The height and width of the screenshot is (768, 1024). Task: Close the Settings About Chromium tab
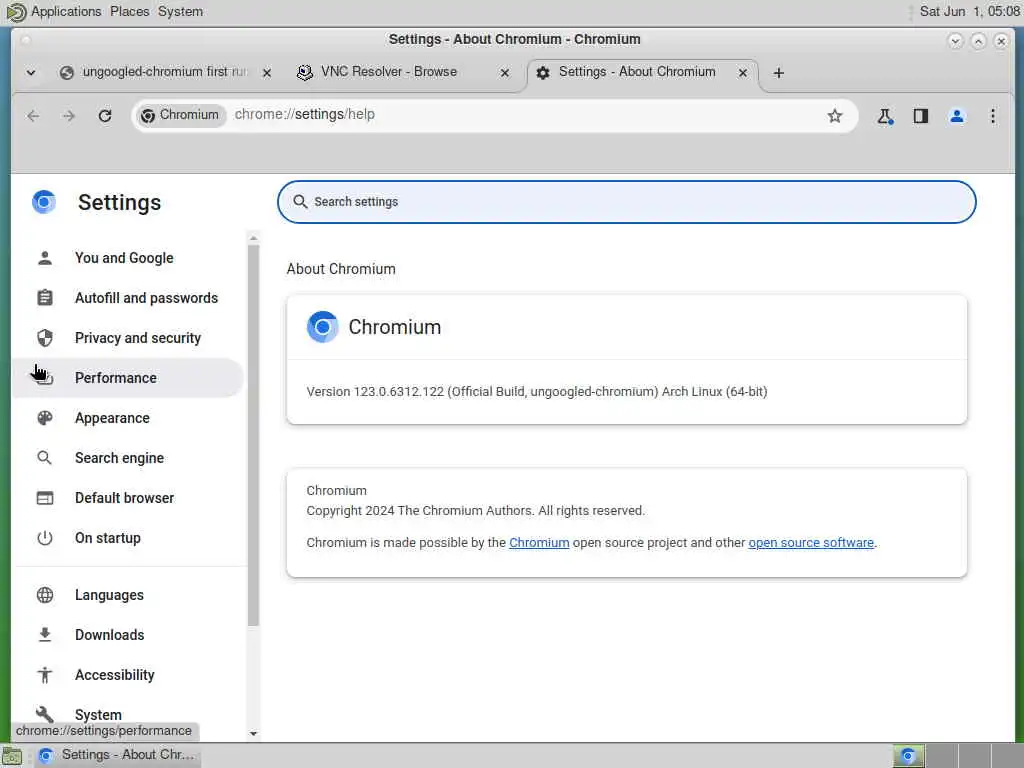pyautogui.click(x=743, y=72)
